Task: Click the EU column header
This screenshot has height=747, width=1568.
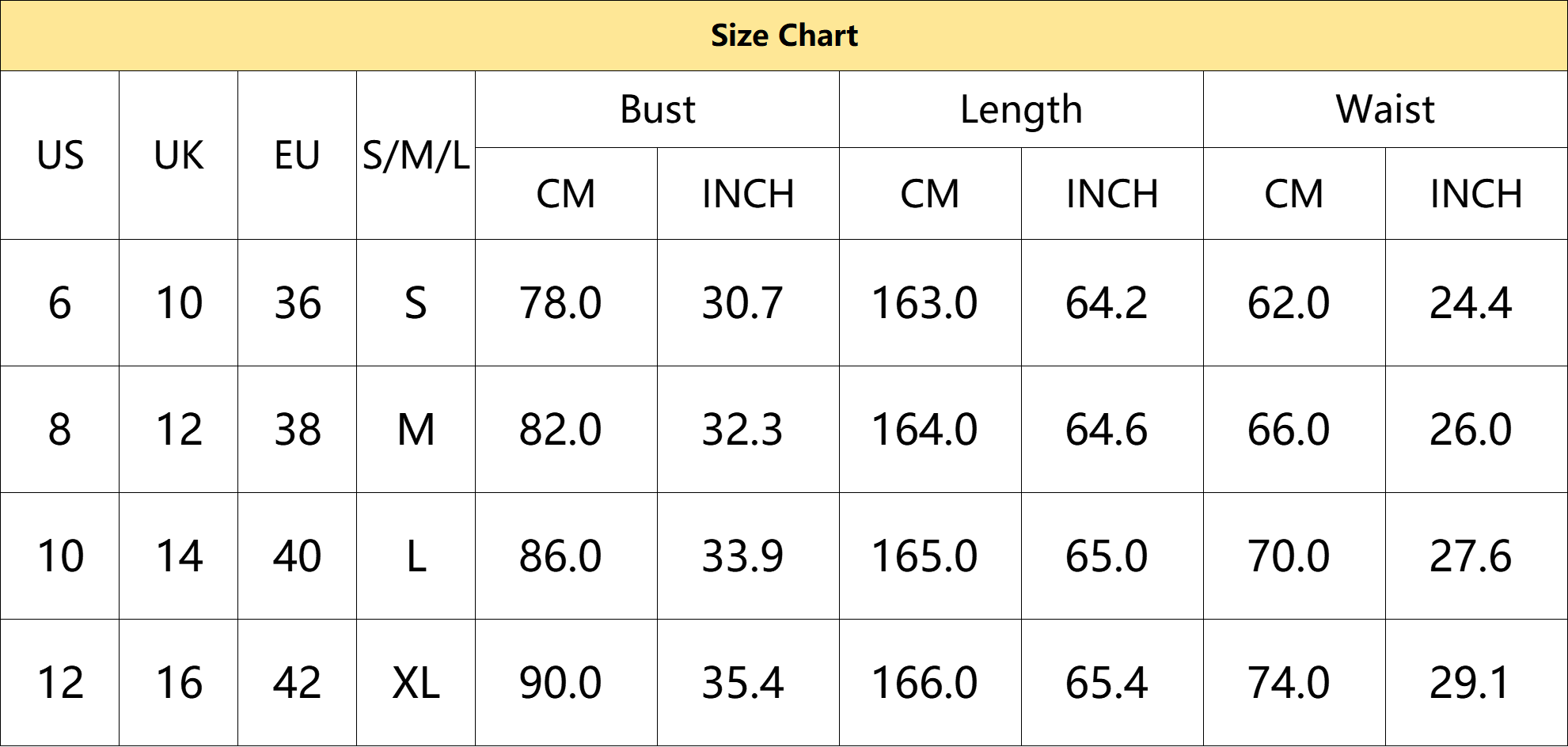Action: point(298,155)
